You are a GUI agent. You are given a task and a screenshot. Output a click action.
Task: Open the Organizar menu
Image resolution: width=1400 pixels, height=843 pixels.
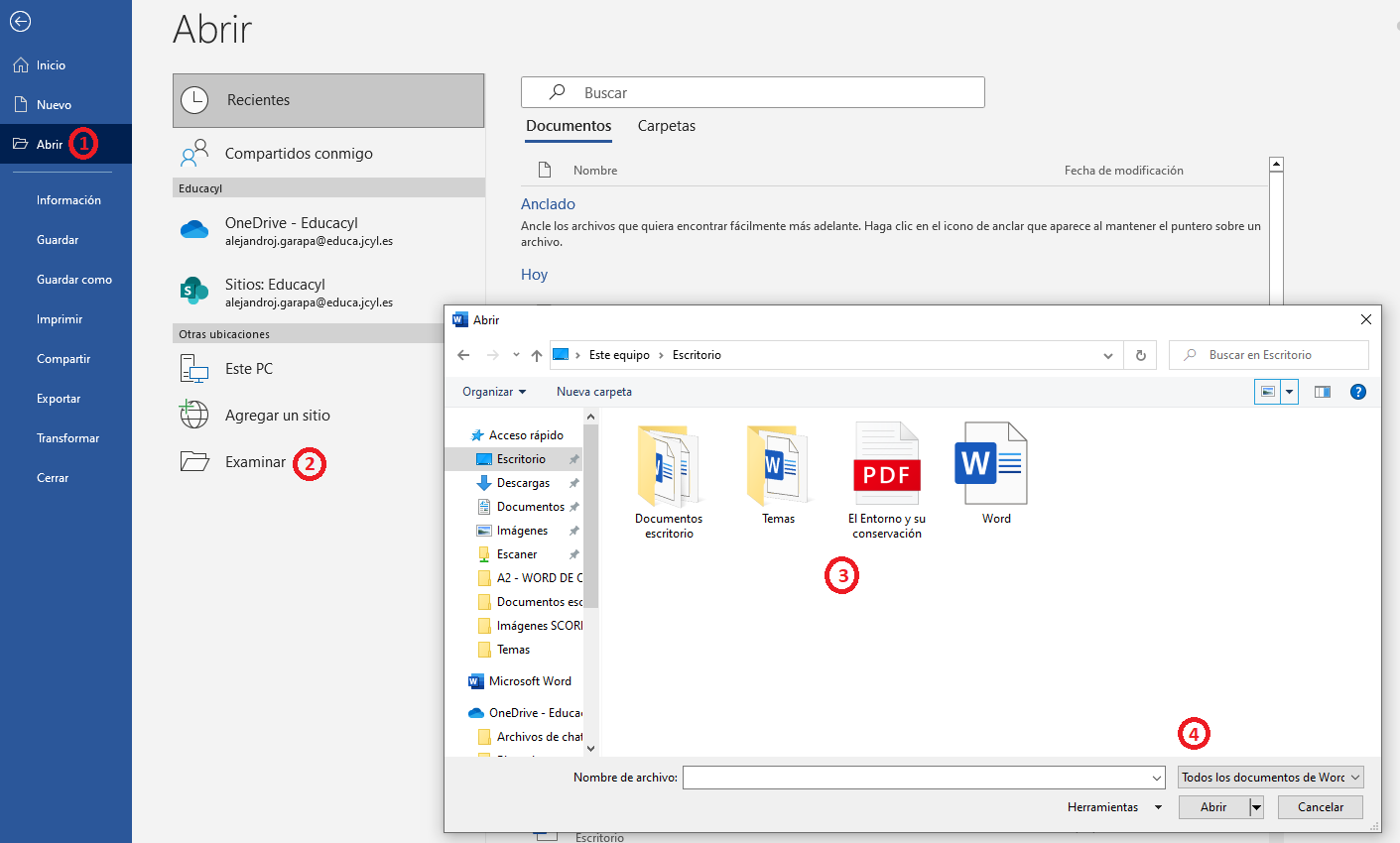coord(494,392)
